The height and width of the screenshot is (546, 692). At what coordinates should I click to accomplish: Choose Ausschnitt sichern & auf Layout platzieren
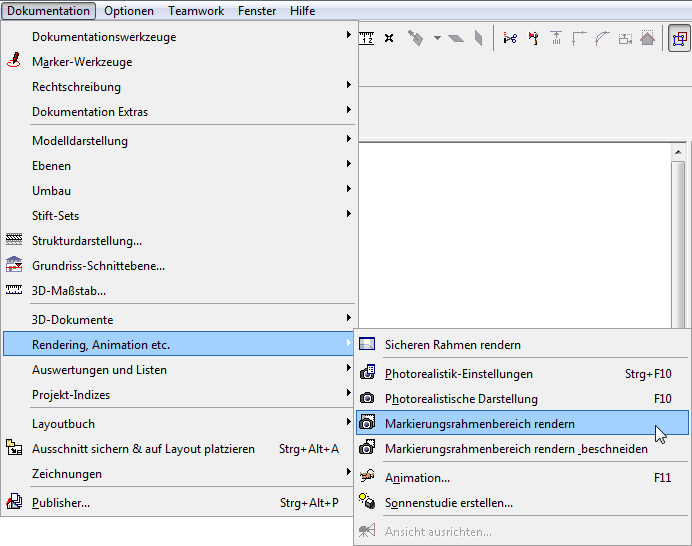[x=179, y=448]
